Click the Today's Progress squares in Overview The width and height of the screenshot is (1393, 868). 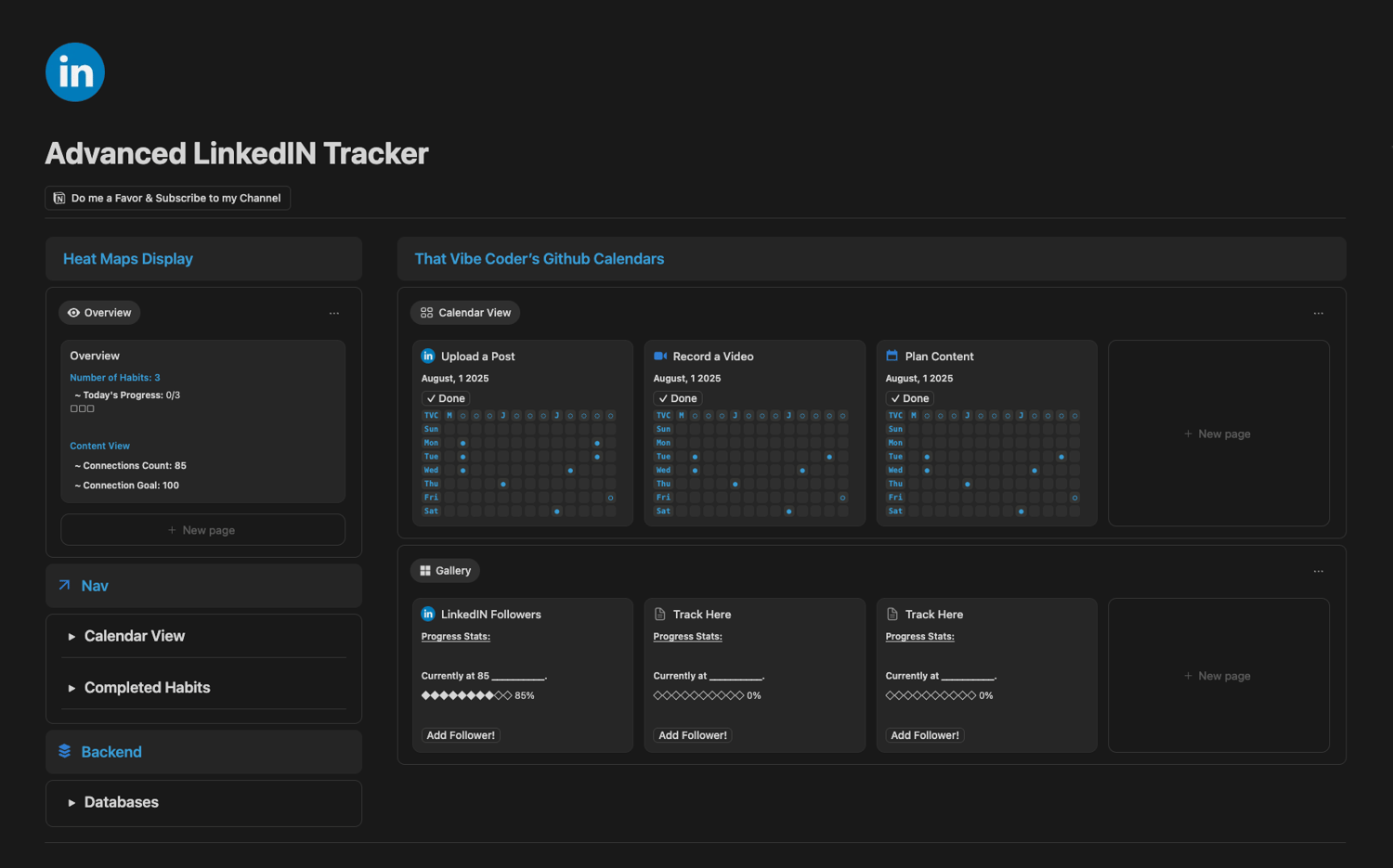pos(83,408)
